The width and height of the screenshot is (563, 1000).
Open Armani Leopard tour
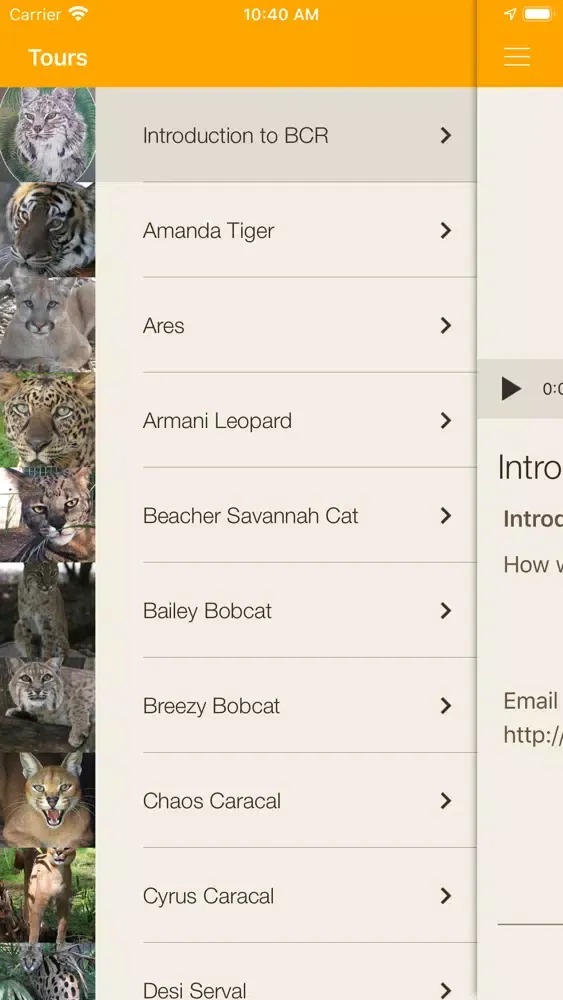click(238, 420)
